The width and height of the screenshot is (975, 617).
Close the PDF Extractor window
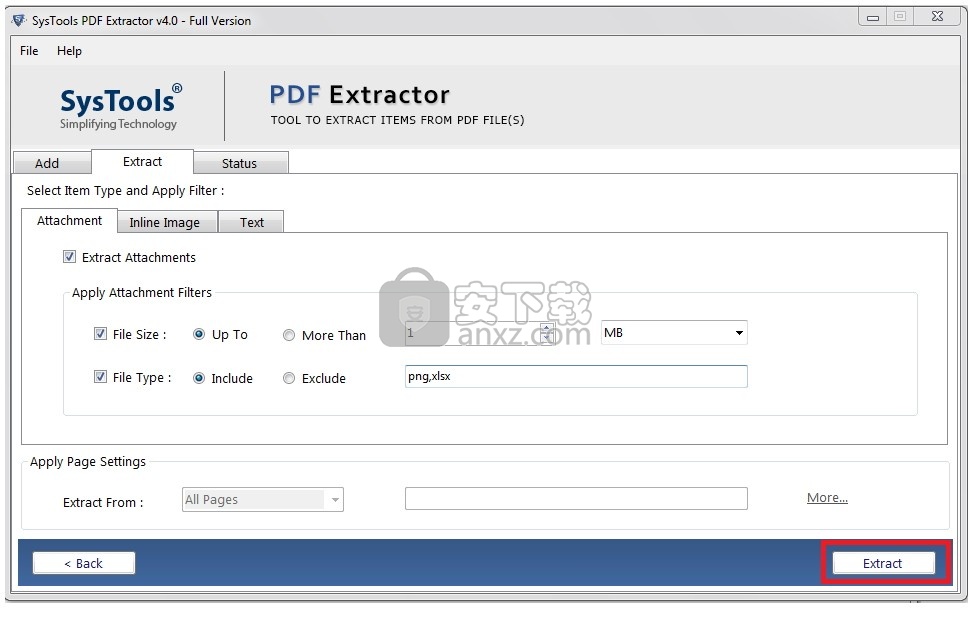[x=938, y=17]
